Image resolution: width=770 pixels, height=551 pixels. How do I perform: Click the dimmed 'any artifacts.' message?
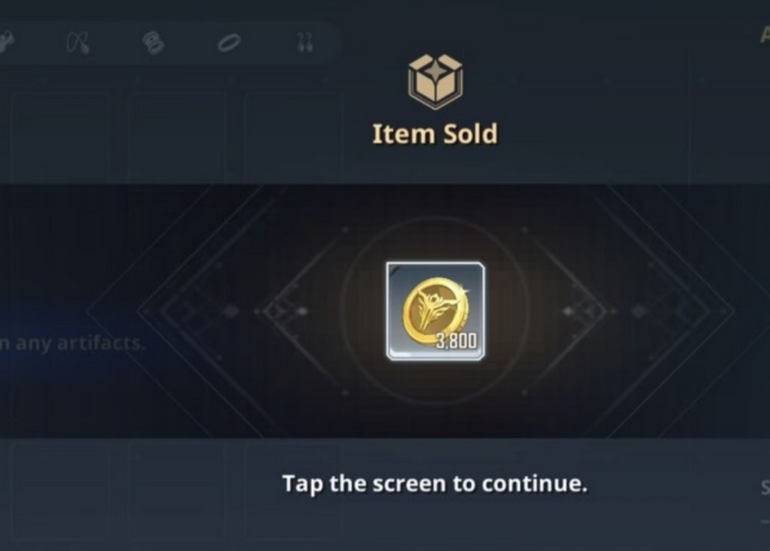72,343
